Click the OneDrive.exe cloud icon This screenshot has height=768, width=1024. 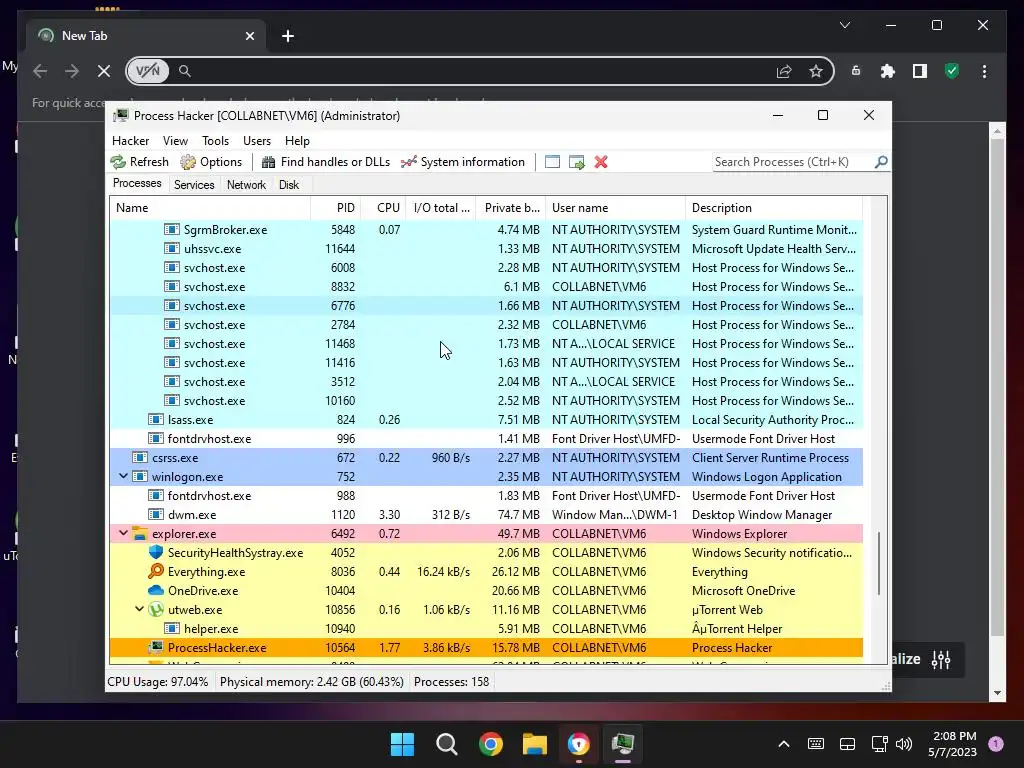(x=155, y=590)
